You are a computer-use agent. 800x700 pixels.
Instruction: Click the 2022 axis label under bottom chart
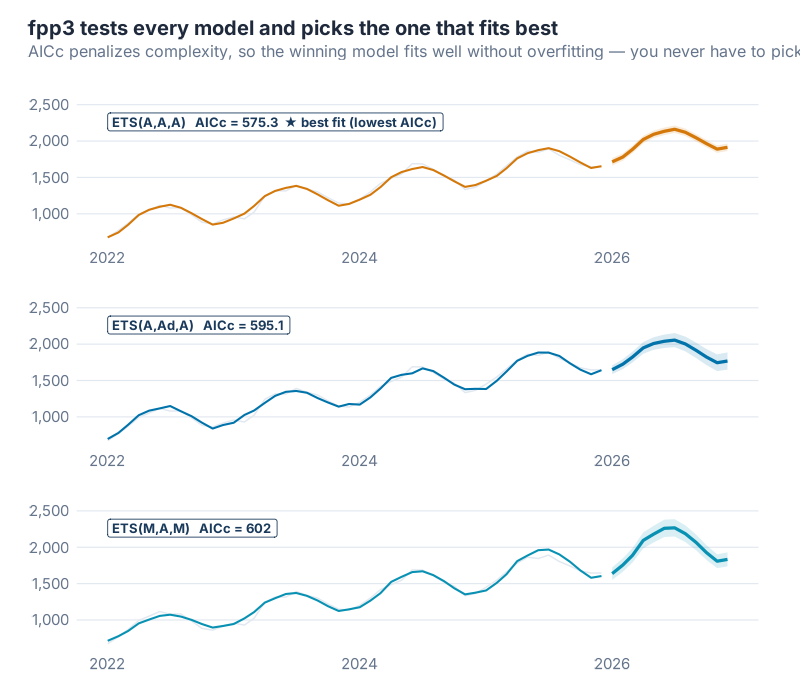pyautogui.click(x=107, y=664)
